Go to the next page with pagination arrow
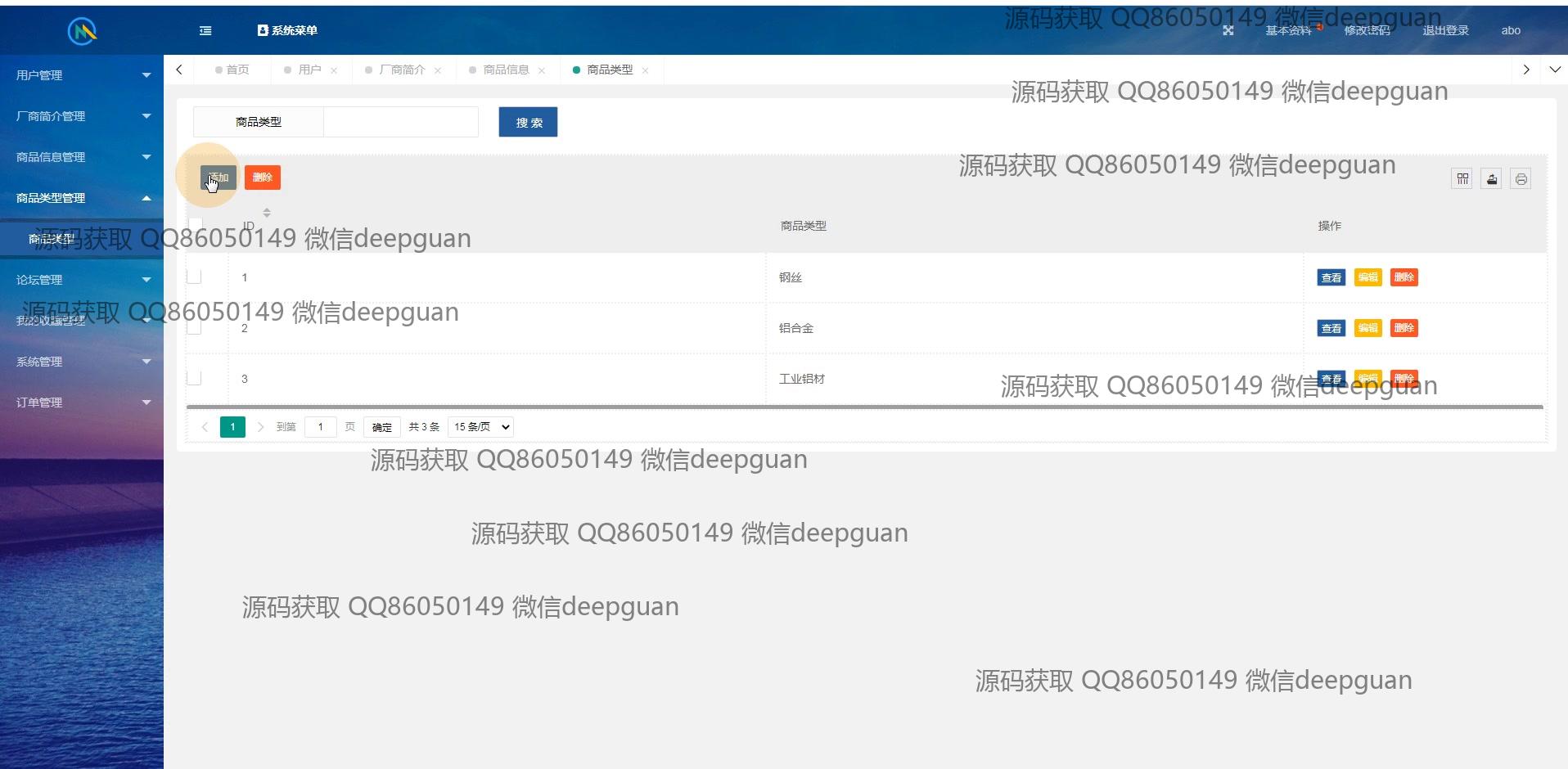1568x769 pixels. point(260,427)
